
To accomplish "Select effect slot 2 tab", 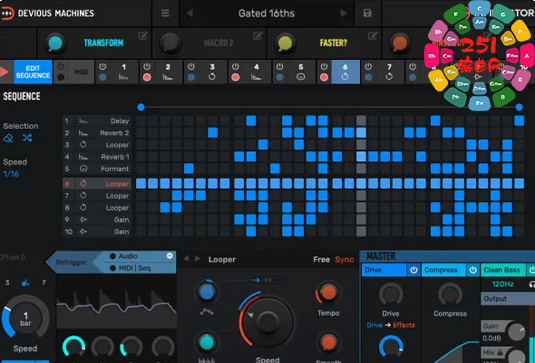I will tap(168, 72).
